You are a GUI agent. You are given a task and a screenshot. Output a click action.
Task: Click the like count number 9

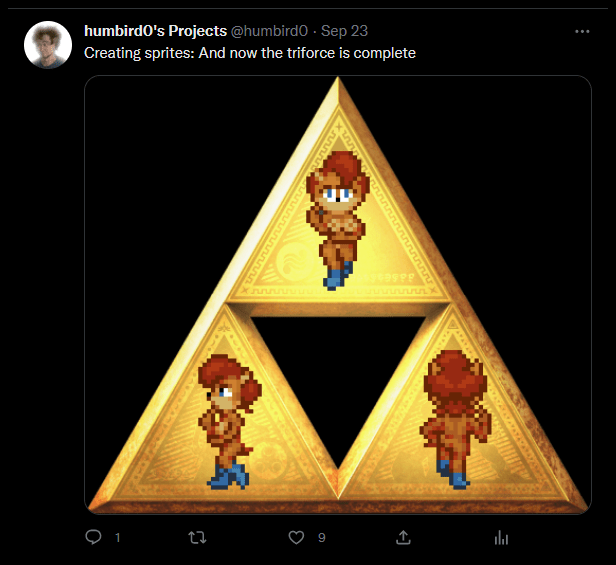[x=321, y=538]
